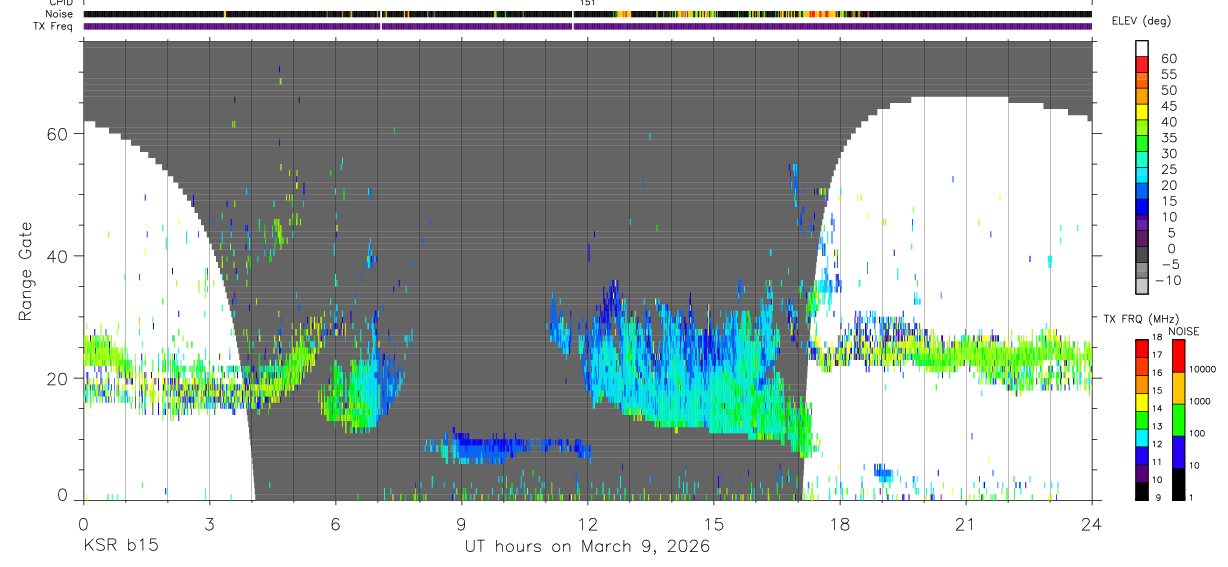The image size is (1228, 567).
Task: Click the 'NOISE' legend title
Action: click(1184, 331)
